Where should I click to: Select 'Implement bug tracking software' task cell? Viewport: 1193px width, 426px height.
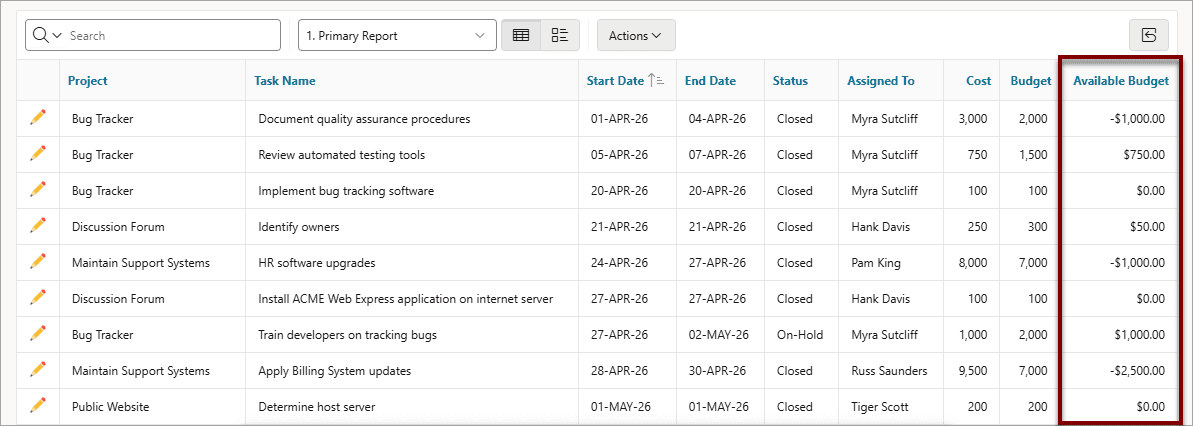(412, 191)
